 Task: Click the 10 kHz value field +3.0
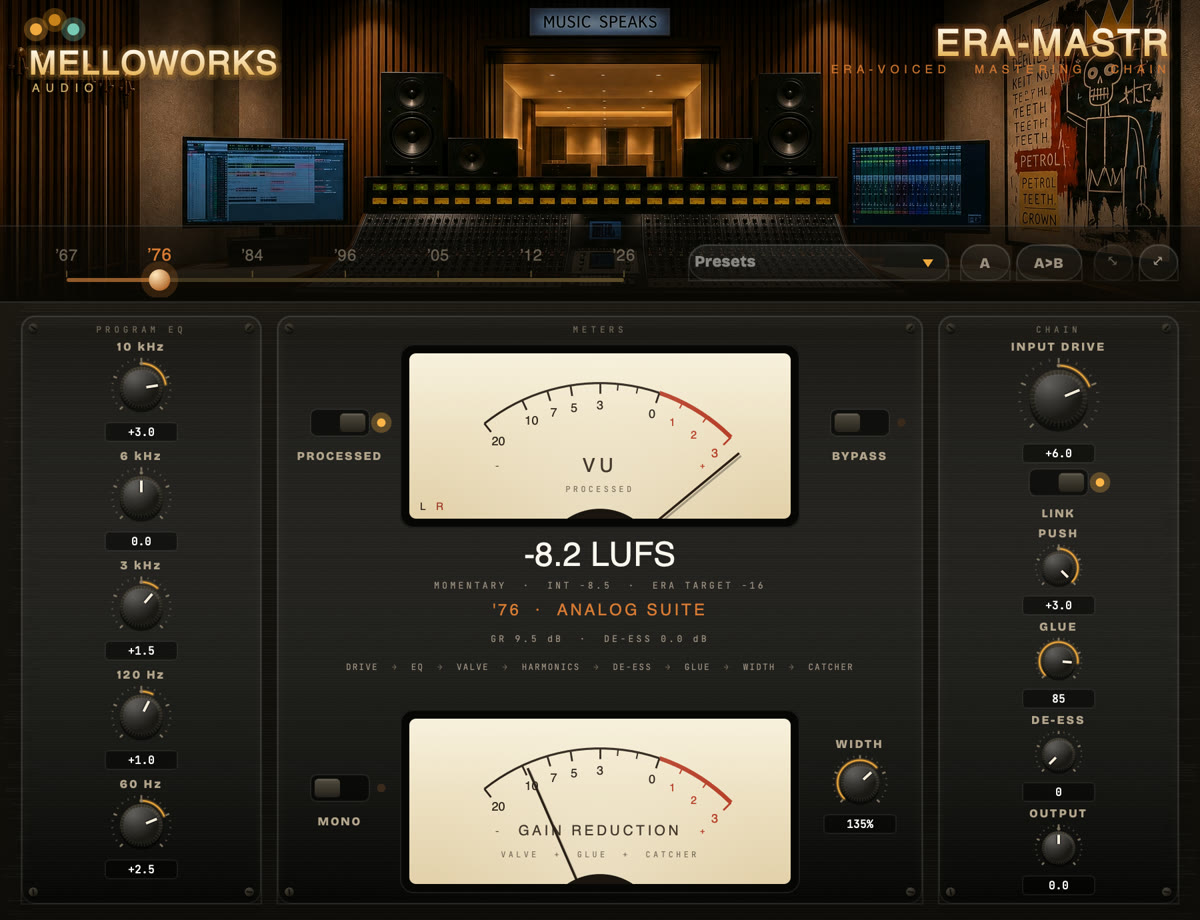(141, 432)
